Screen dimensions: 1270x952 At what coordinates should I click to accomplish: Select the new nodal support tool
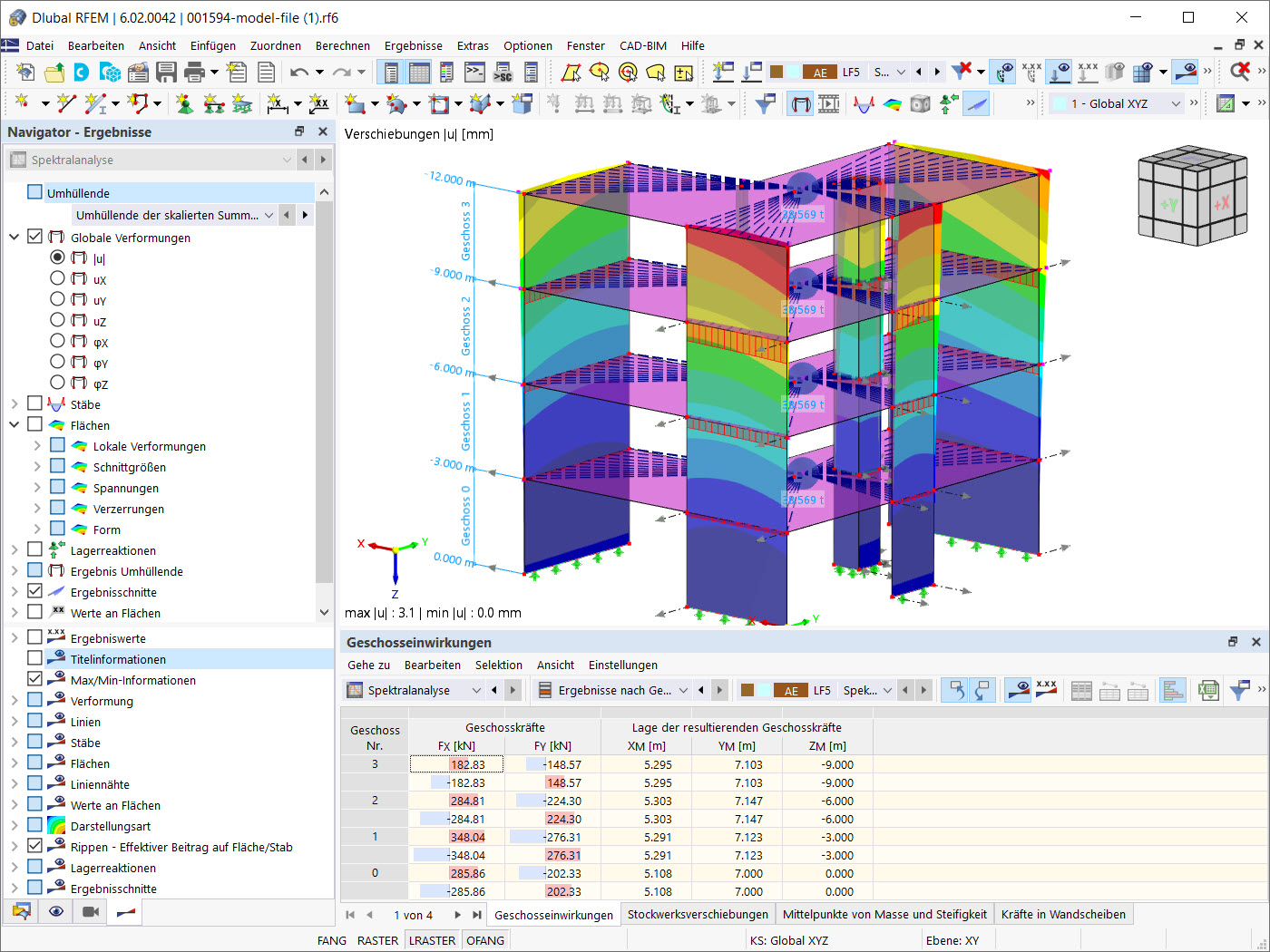coord(184,104)
